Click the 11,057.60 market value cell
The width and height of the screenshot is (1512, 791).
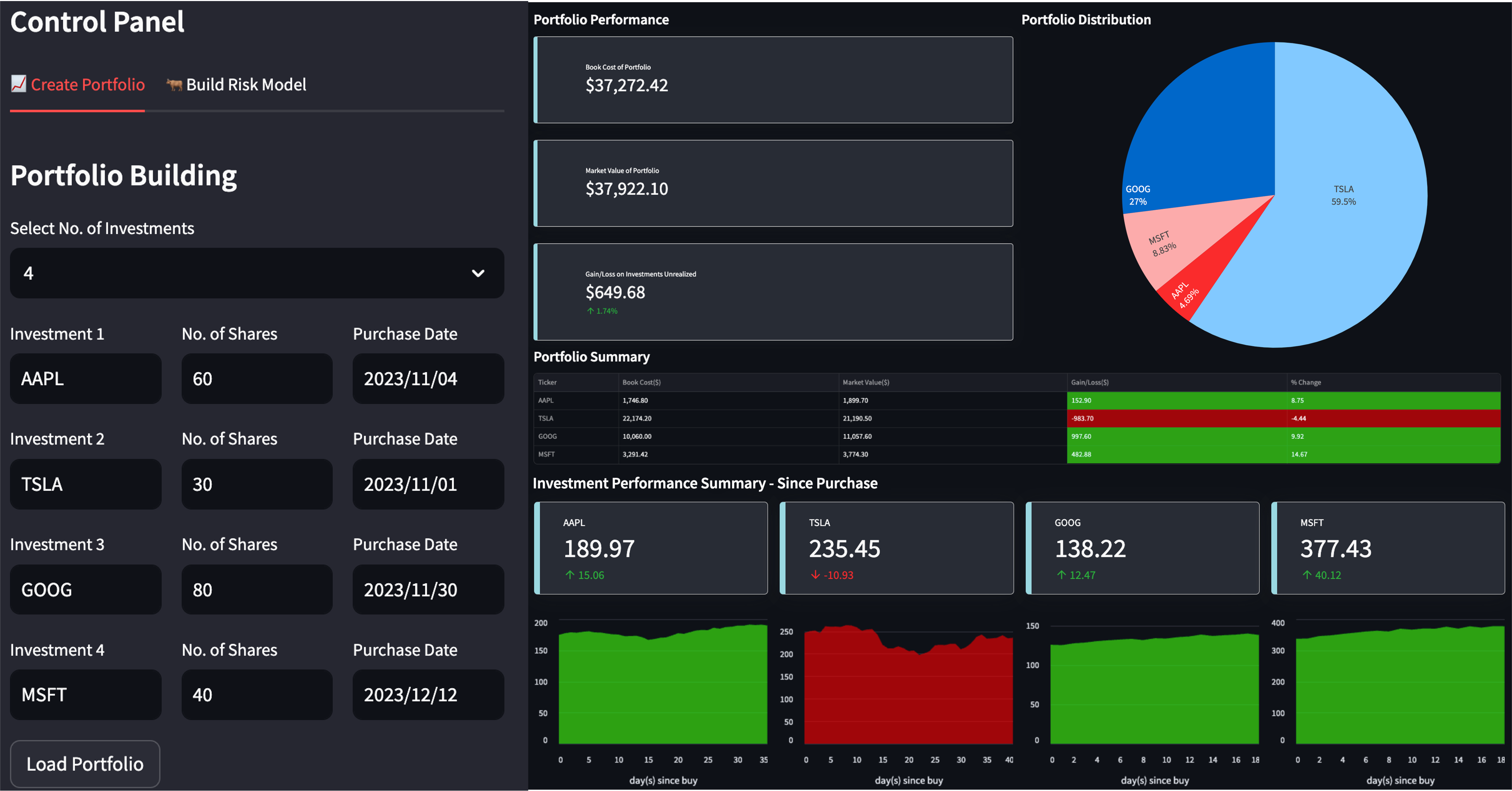[x=953, y=436]
